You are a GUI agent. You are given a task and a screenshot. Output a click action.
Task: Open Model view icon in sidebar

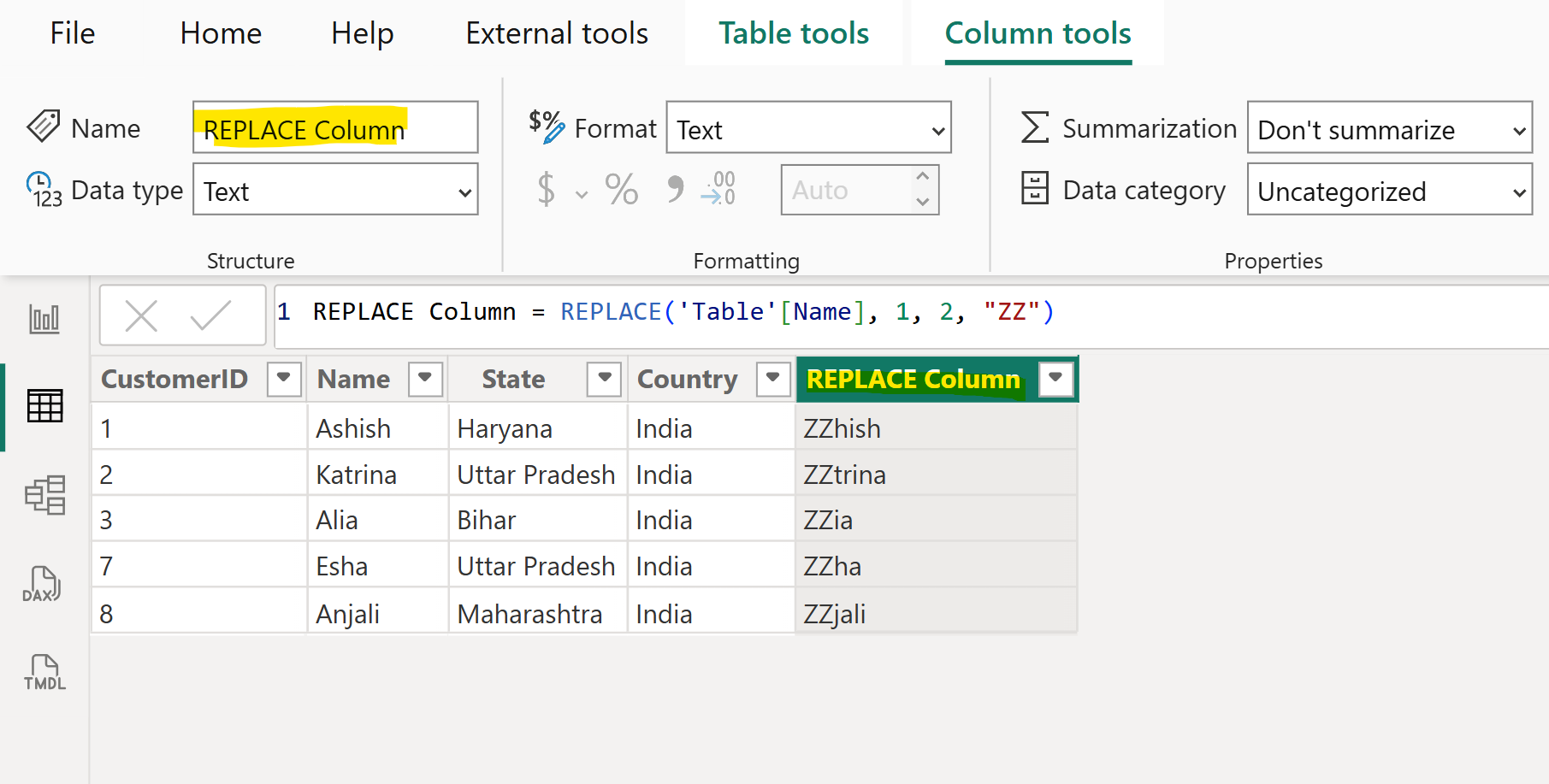(44, 495)
